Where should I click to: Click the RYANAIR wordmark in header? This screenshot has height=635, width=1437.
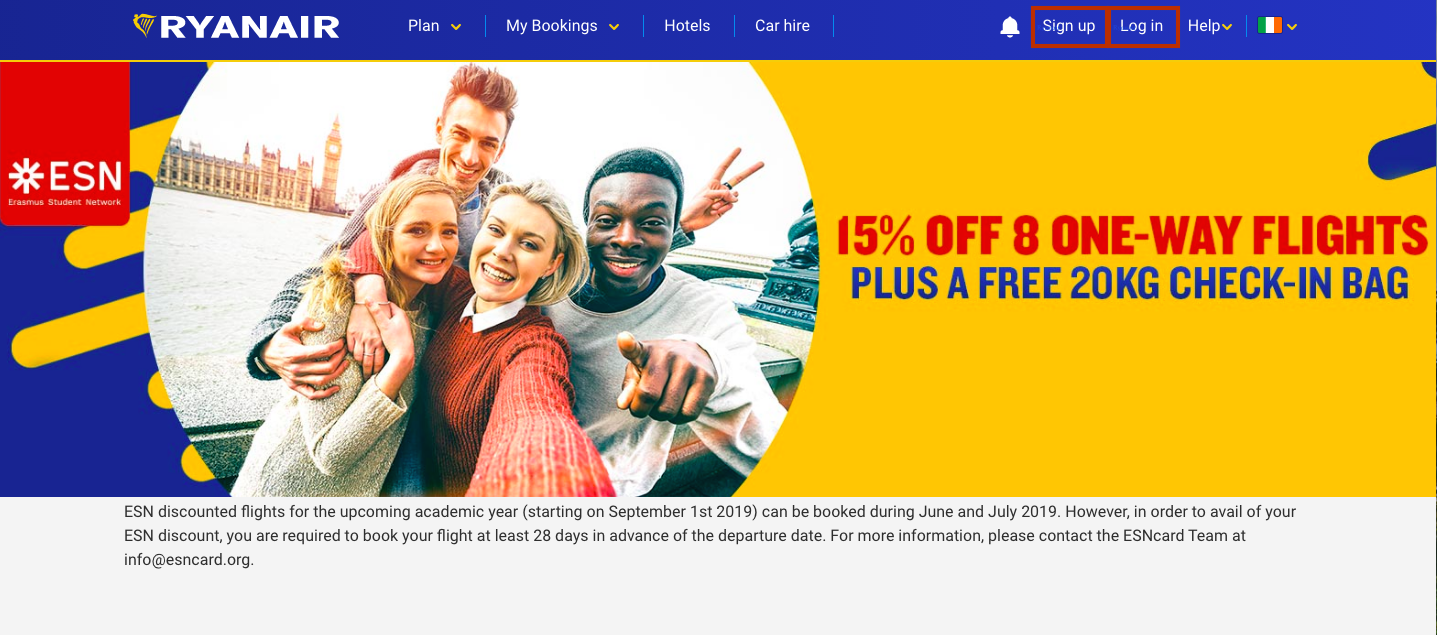point(250,27)
